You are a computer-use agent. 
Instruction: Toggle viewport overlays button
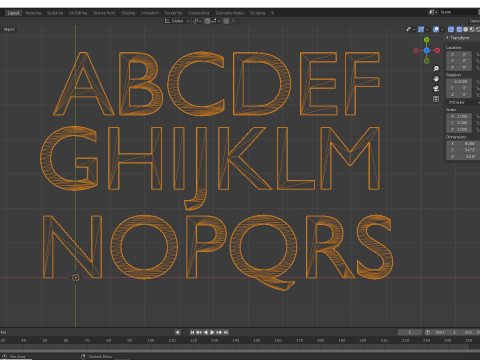pyautogui.click(x=436, y=29)
